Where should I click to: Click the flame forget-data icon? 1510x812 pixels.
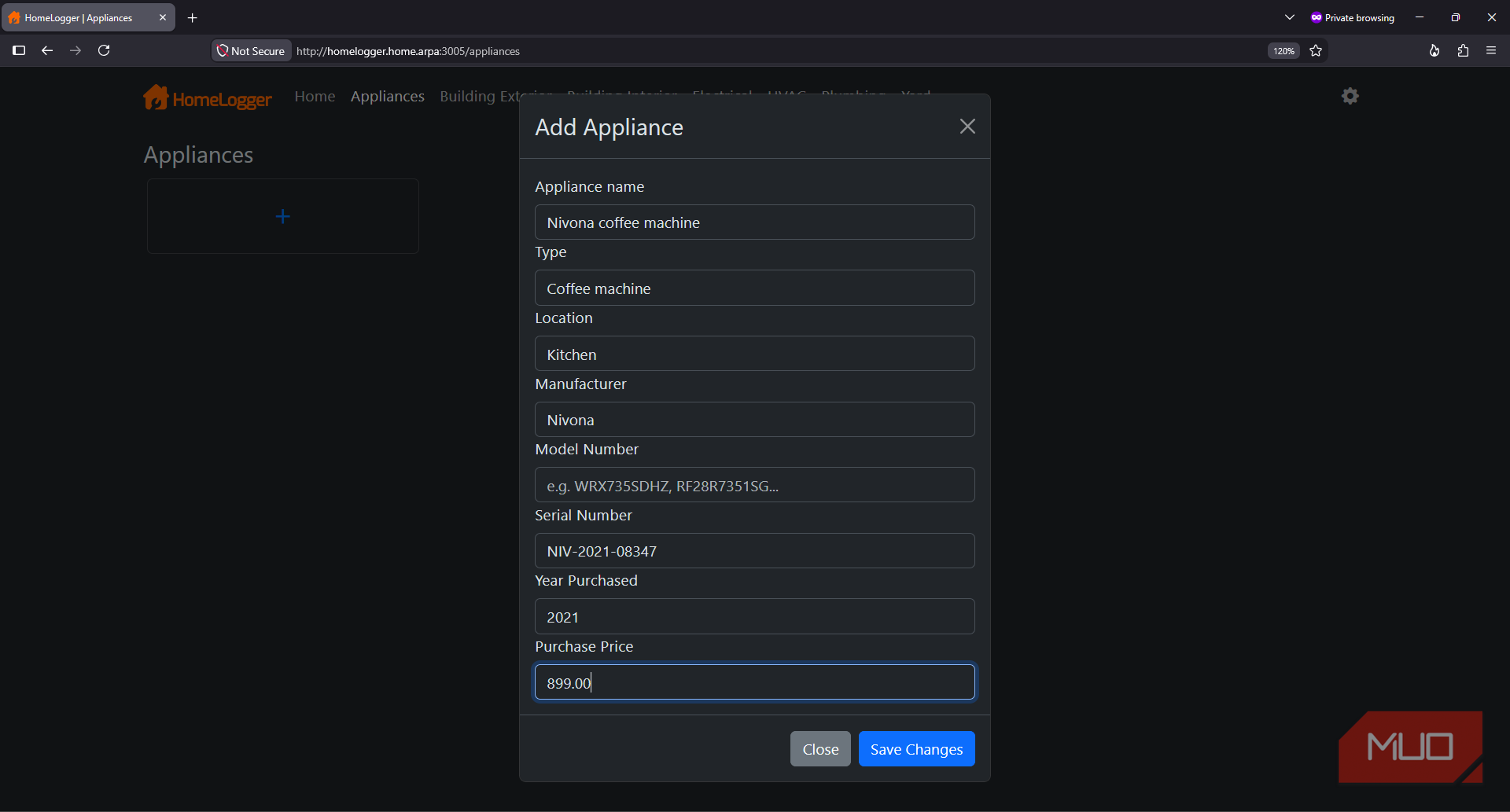coord(1434,50)
